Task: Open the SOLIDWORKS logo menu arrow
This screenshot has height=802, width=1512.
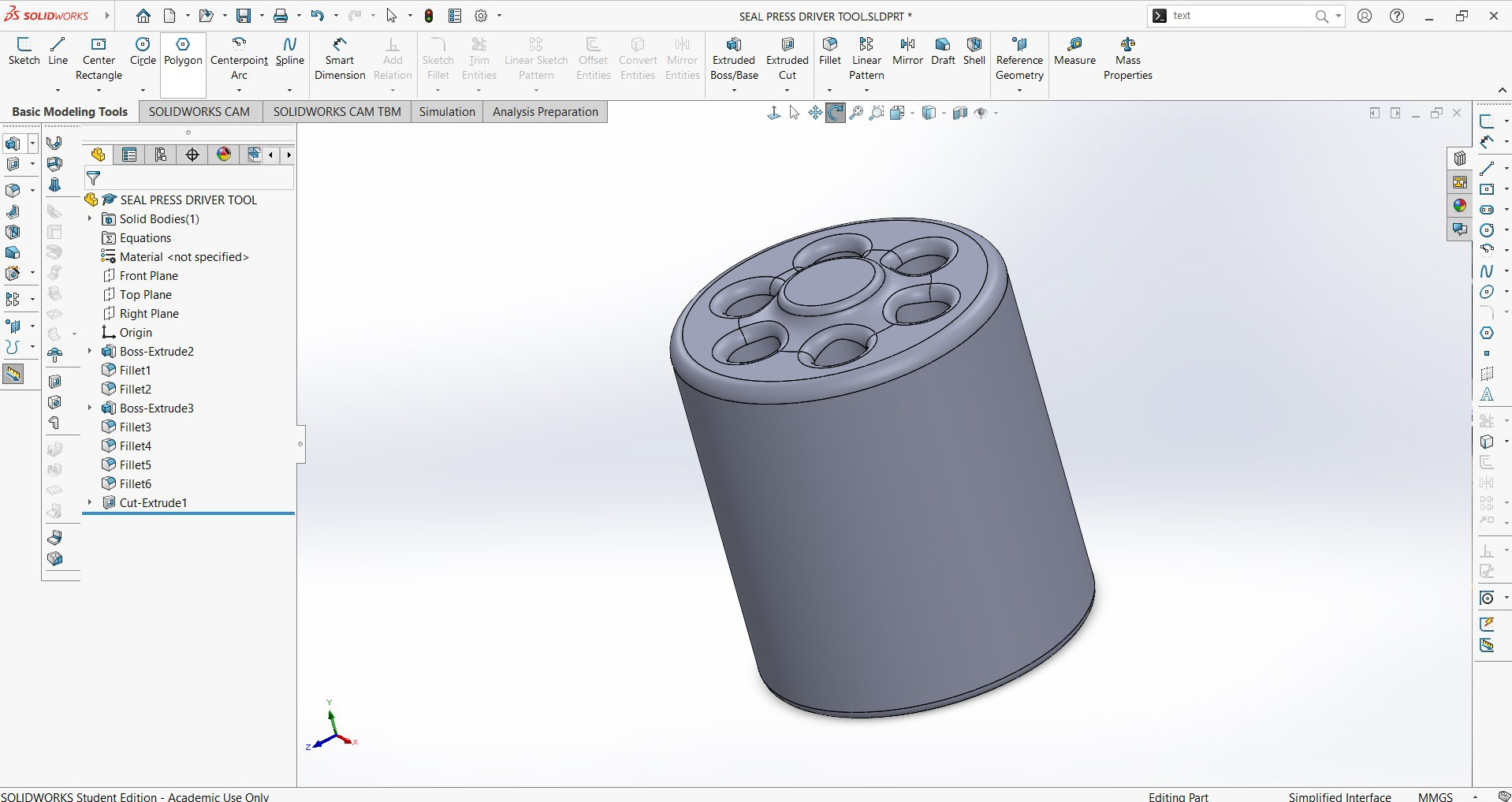Action: pos(107,16)
